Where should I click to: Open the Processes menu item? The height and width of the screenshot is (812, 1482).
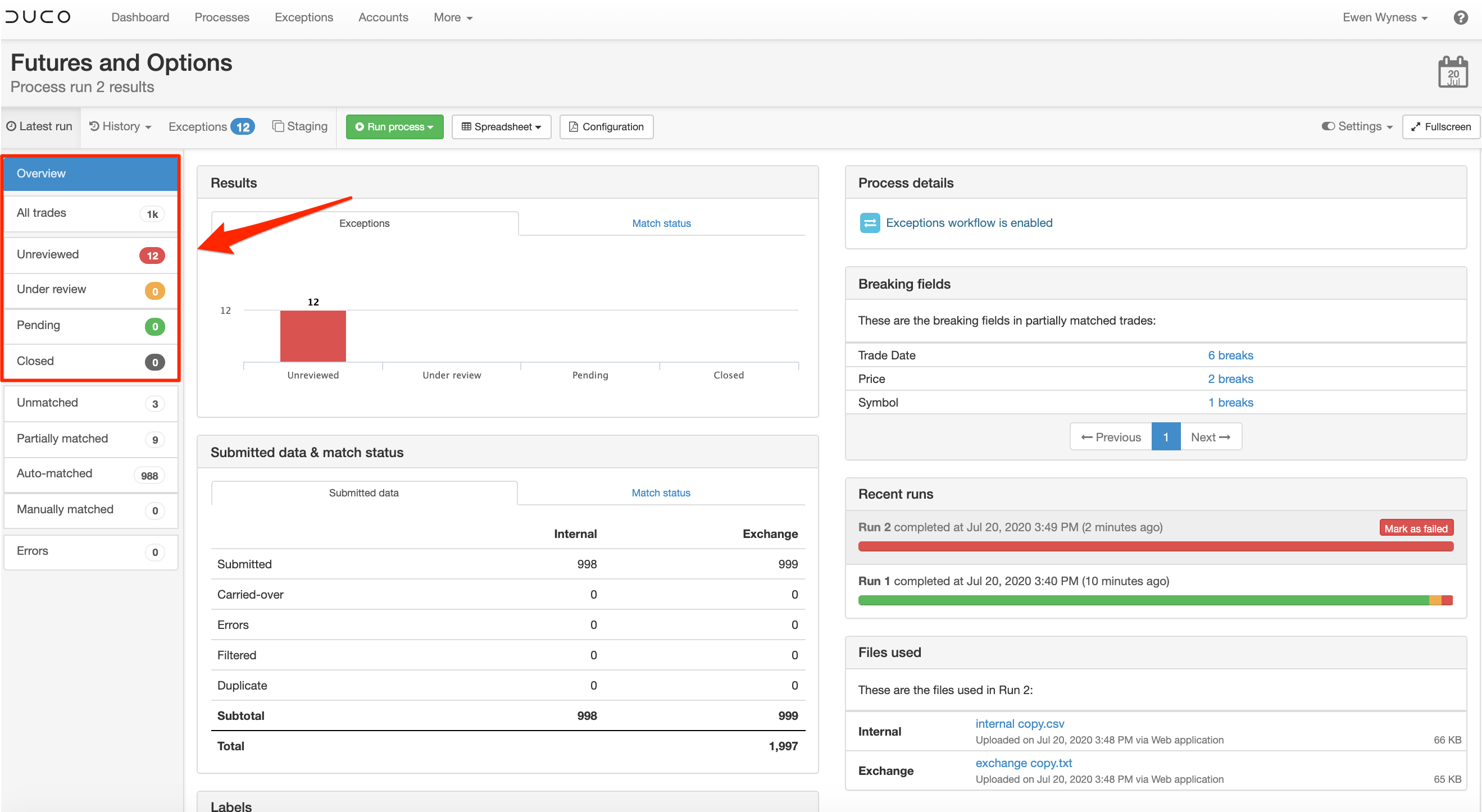click(221, 17)
